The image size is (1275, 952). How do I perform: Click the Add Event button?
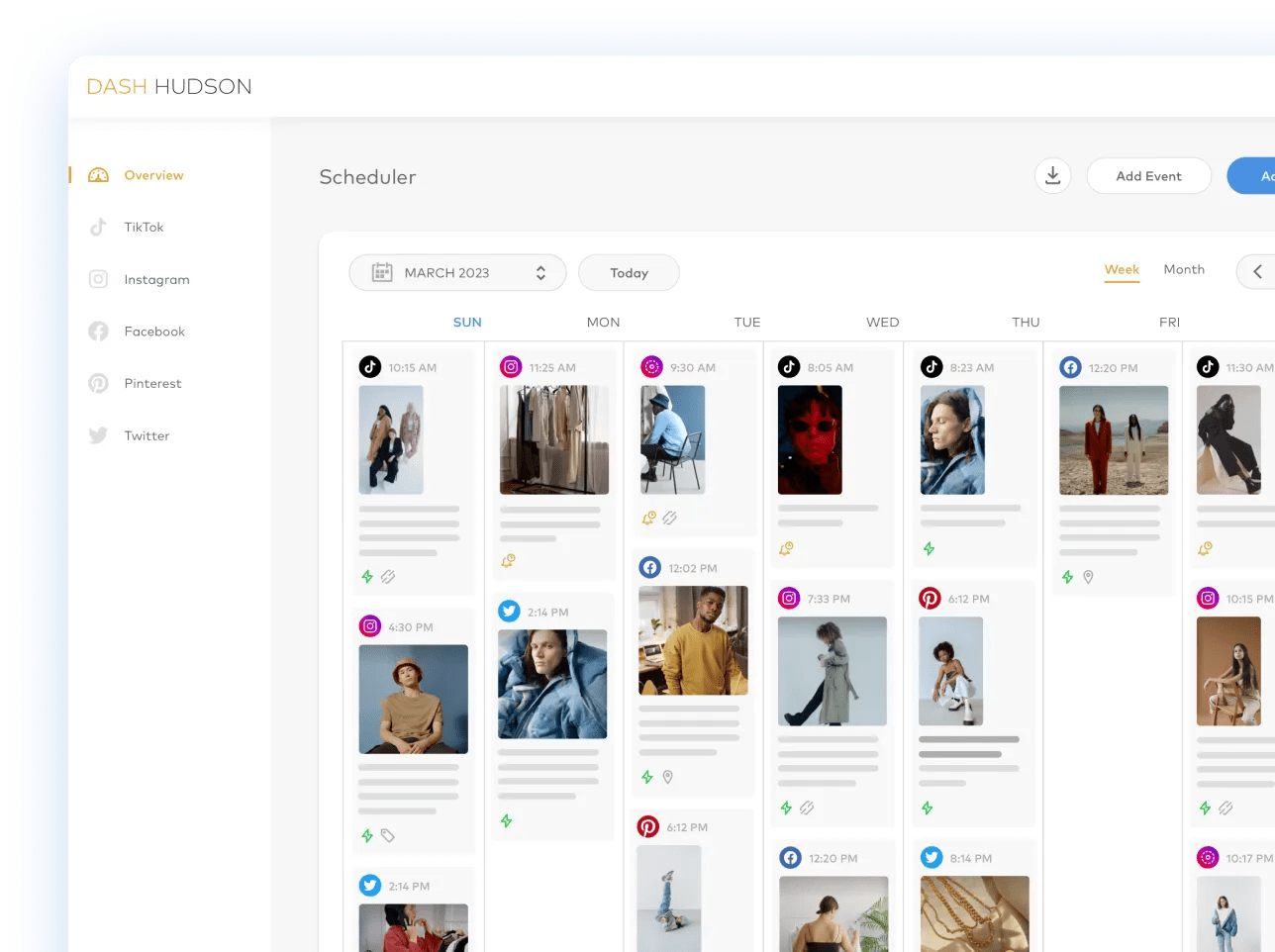1148,175
